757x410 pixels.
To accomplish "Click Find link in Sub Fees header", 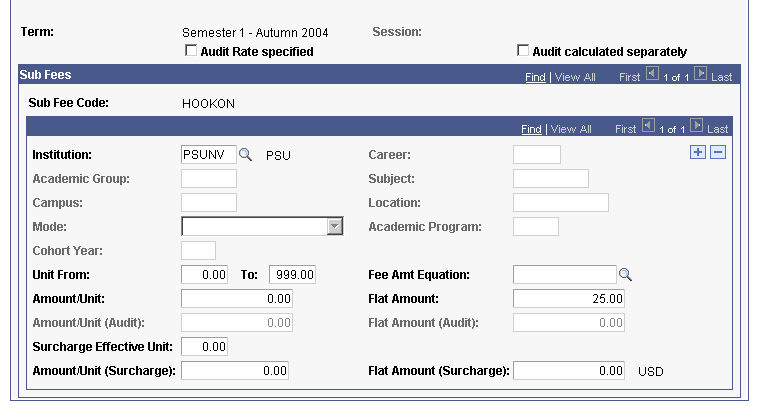I will point(535,77).
